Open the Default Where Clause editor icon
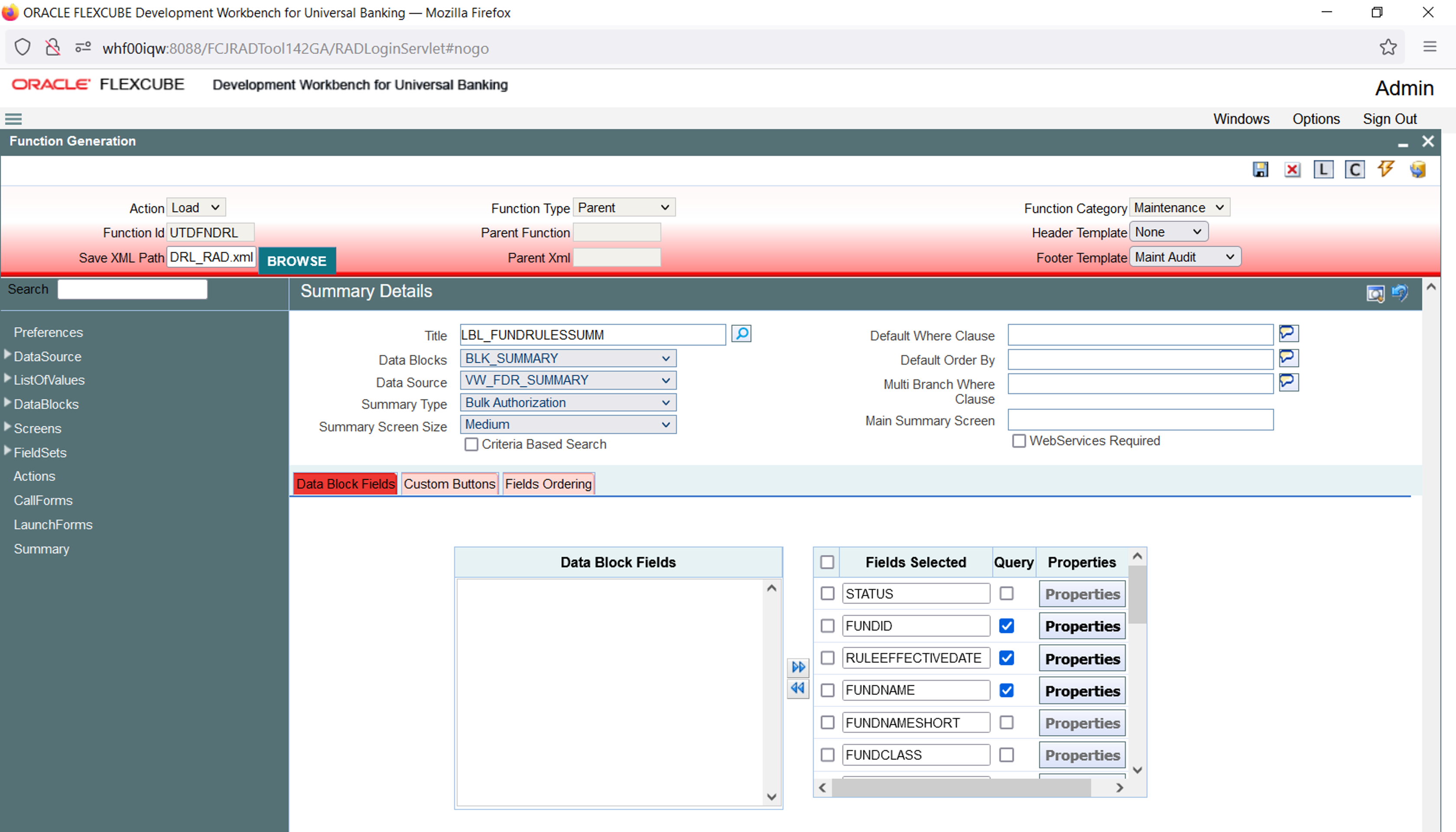 tap(1288, 334)
